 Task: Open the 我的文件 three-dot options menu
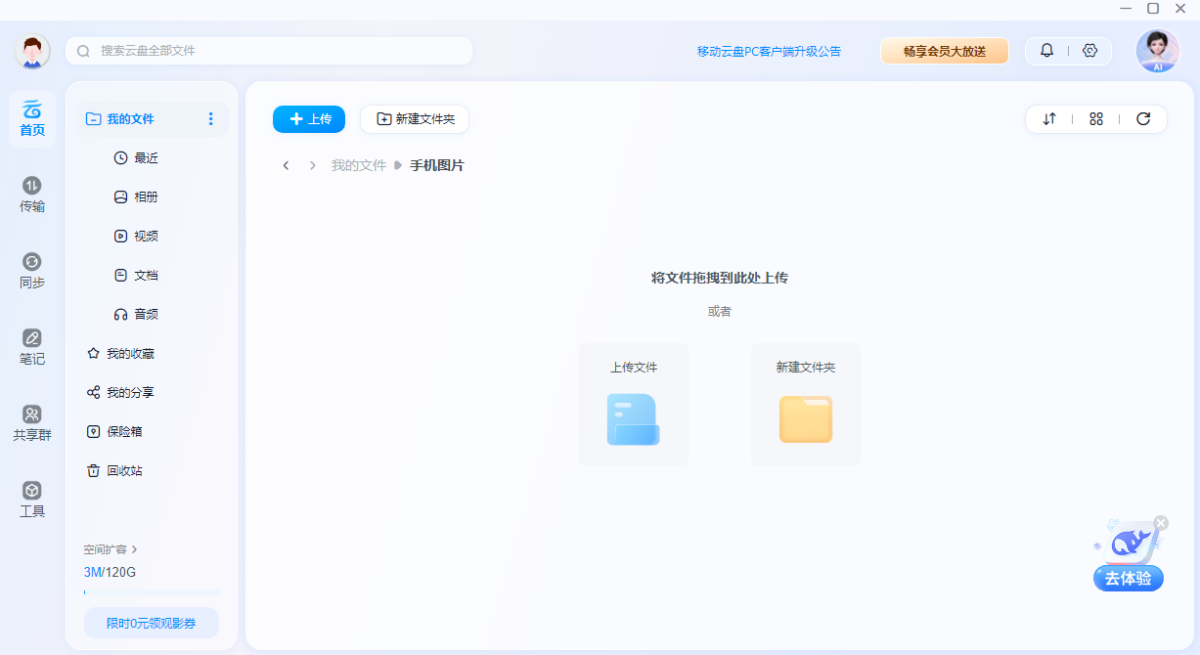click(211, 118)
